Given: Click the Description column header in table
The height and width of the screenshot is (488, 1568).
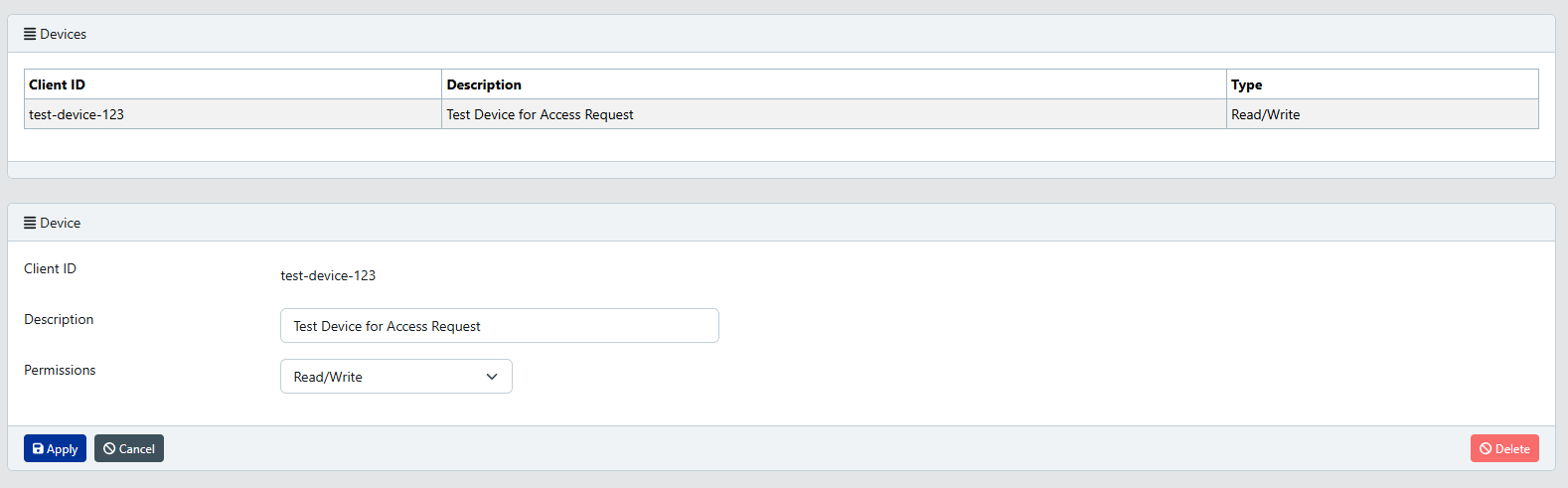Looking at the screenshot, I should pos(484,84).
